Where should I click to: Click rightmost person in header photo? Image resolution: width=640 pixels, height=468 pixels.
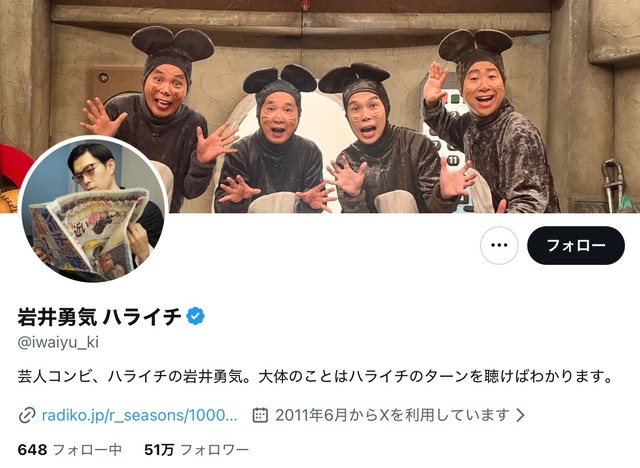tap(490, 122)
